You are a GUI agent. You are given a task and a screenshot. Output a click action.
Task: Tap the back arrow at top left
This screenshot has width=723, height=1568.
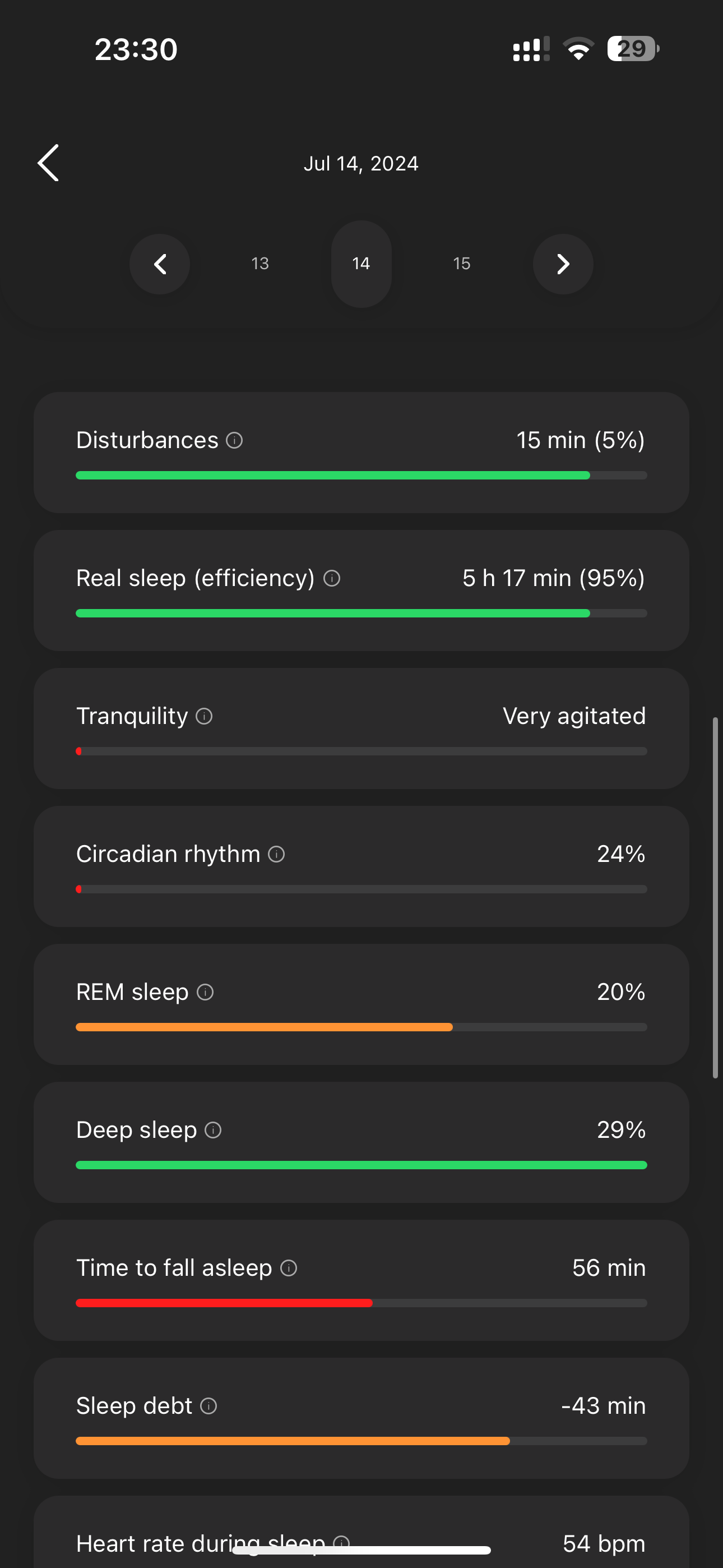pos(49,163)
